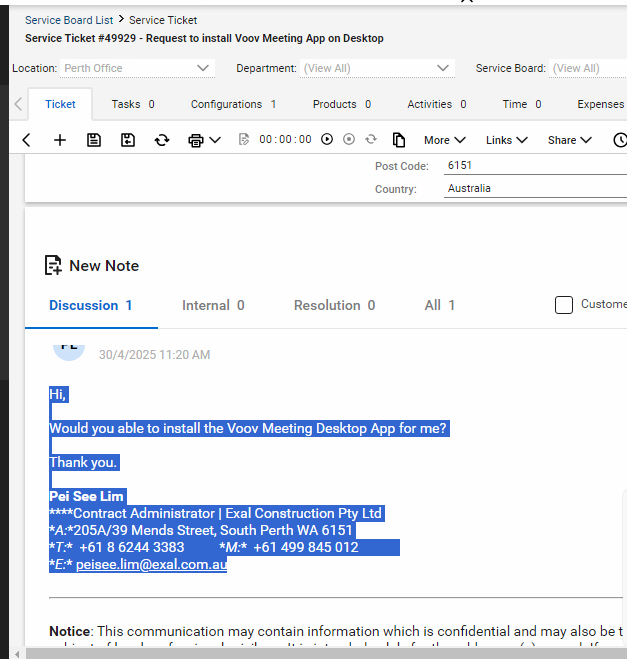Click the Mends Street address line

click(x=200, y=530)
